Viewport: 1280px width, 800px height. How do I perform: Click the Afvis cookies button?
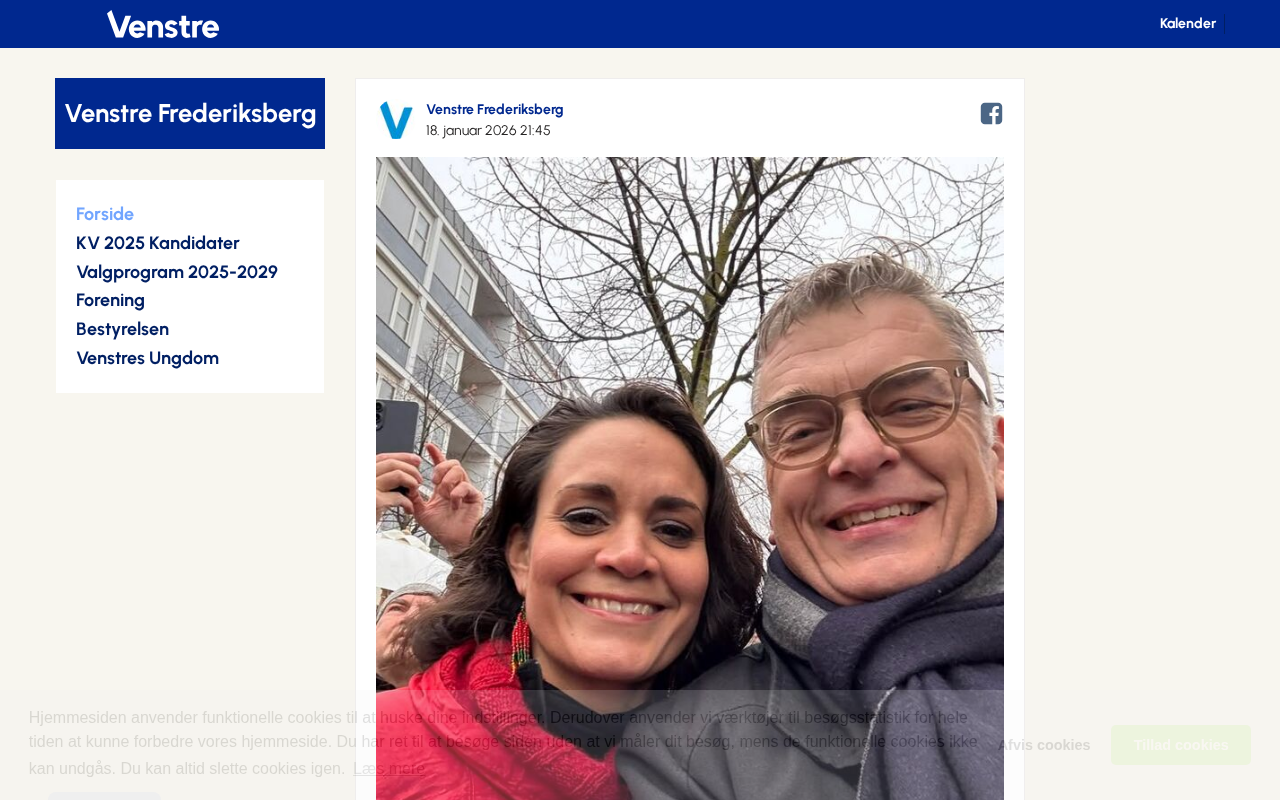(1044, 745)
